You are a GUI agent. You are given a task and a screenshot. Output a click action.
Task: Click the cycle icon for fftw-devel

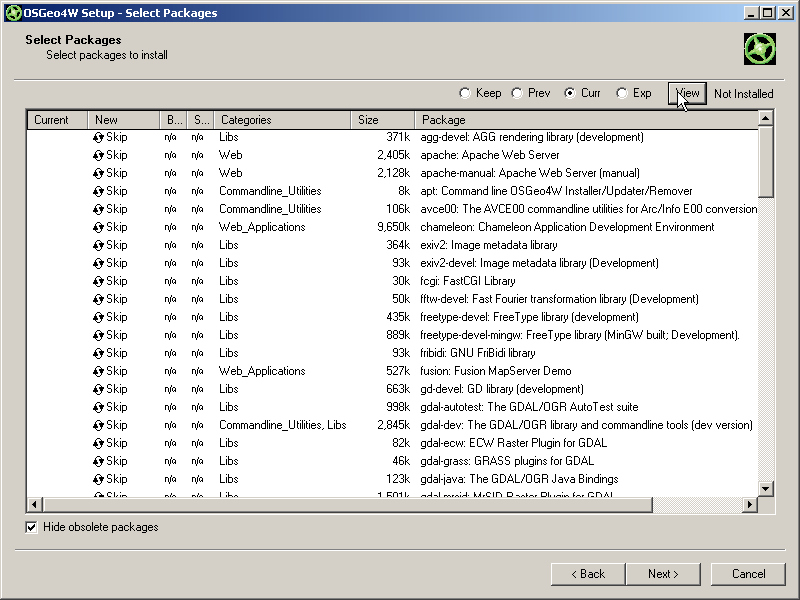[98, 299]
